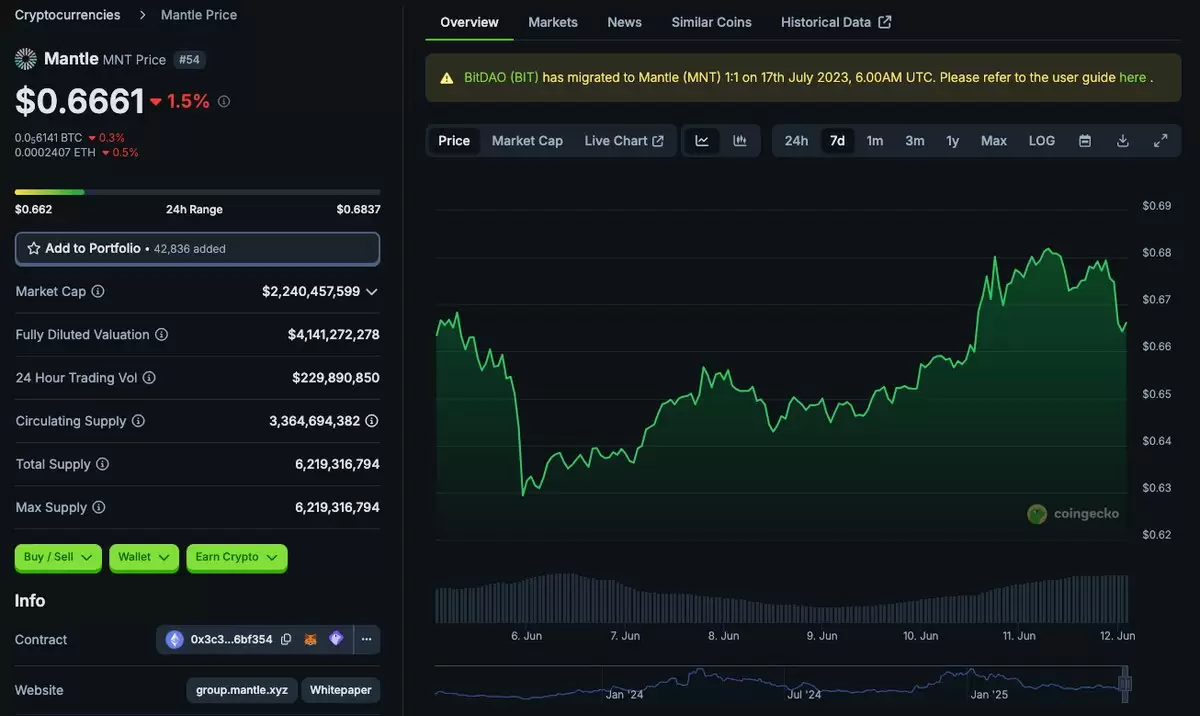Click the $4,141,272,278 valuation value
Viewport: 1200px width, 716px height.
click(334, 335)
